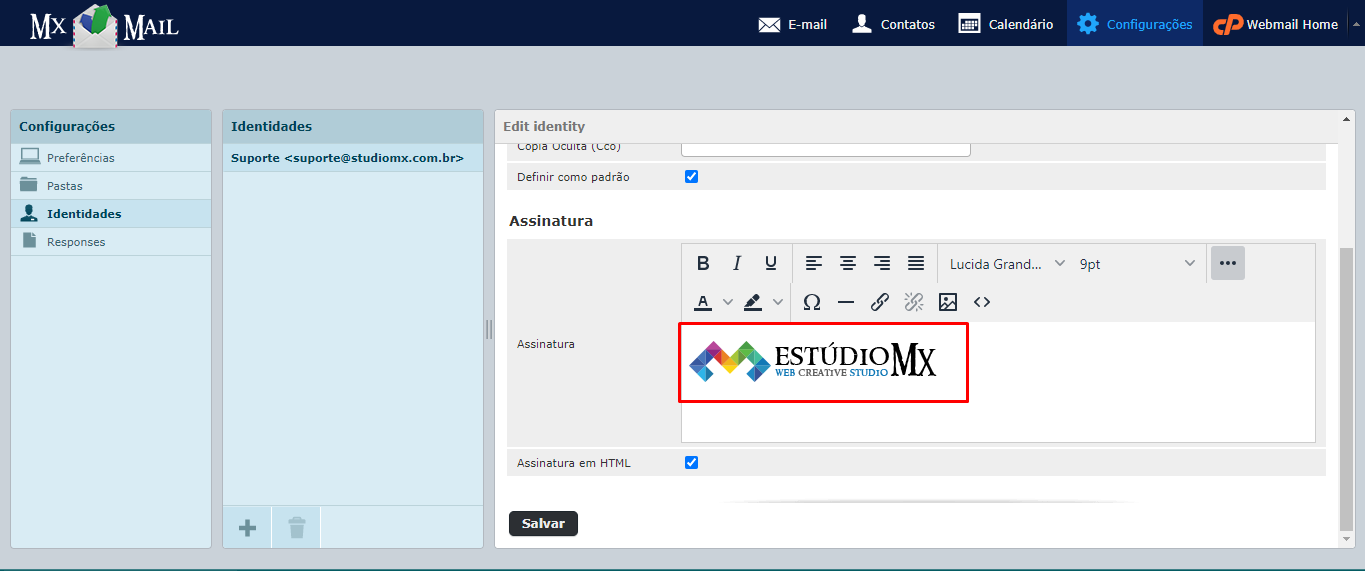Center align the signature content

coord(848,263)
